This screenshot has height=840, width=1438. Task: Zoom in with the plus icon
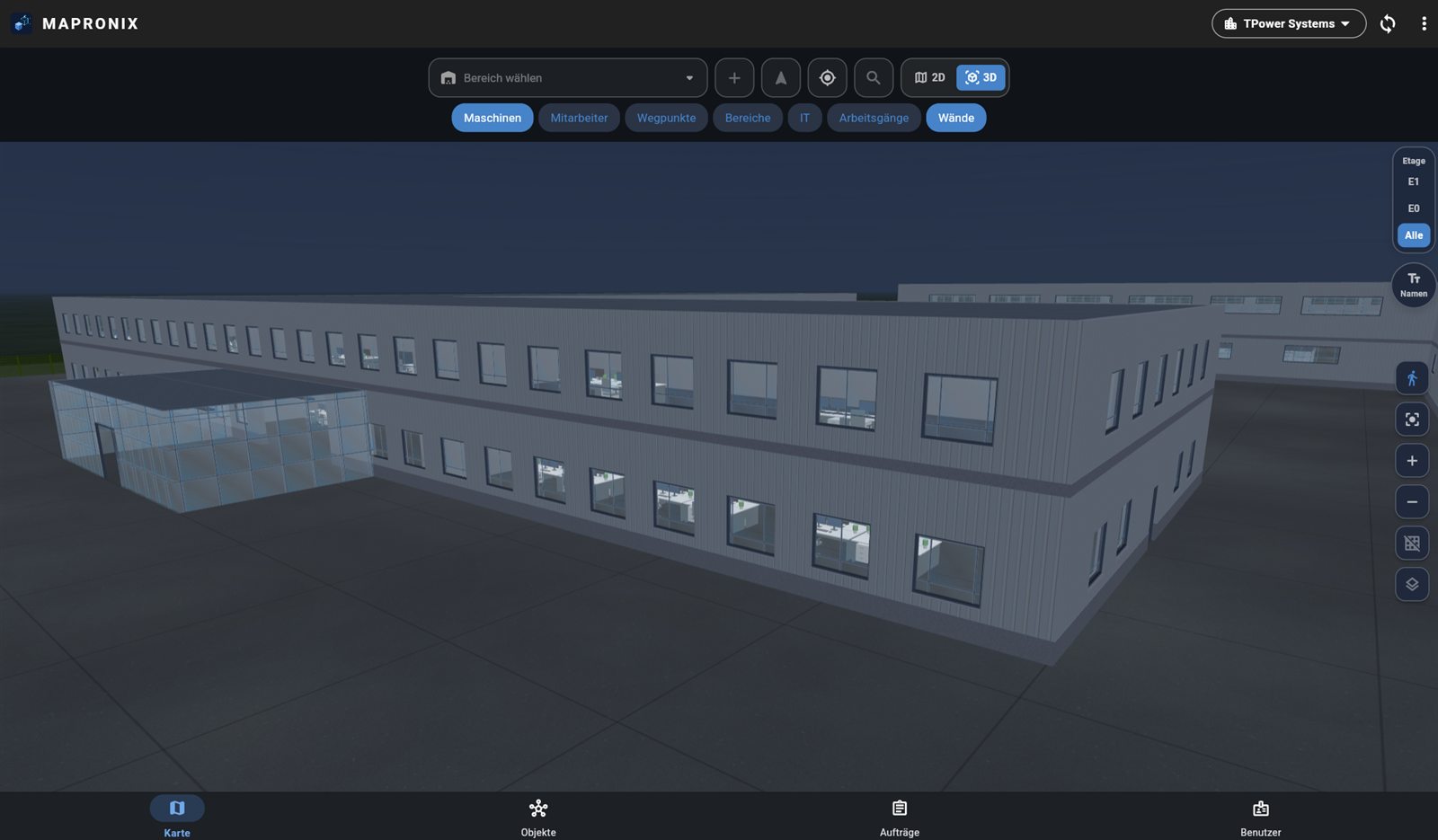point(1412,461)
